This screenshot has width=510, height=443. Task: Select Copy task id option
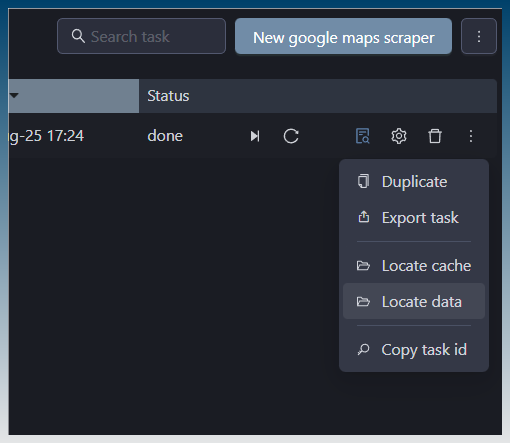(414, 350)
